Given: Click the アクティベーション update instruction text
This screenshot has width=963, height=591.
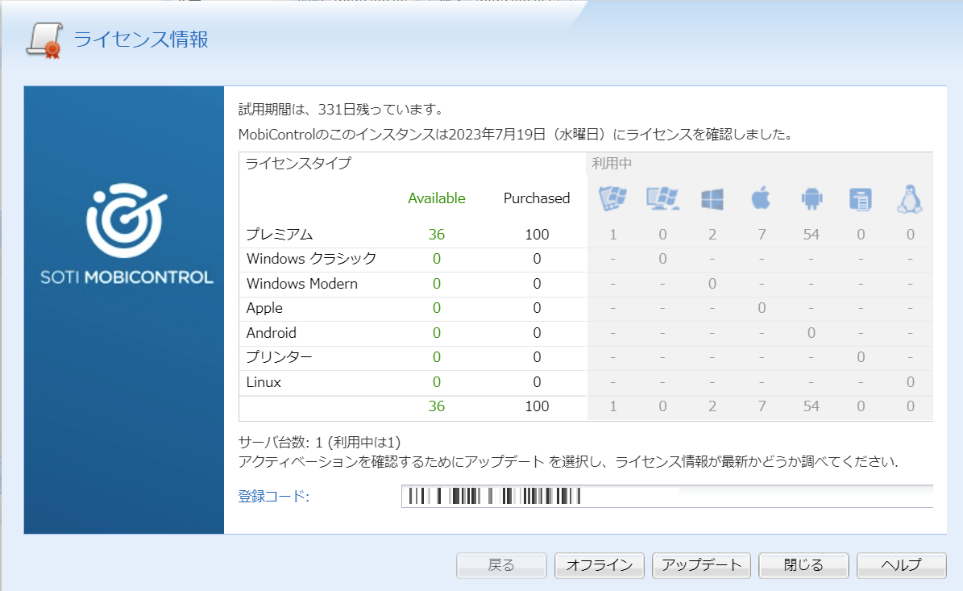Looking at the screenshot, I should [x=568, y=462].
